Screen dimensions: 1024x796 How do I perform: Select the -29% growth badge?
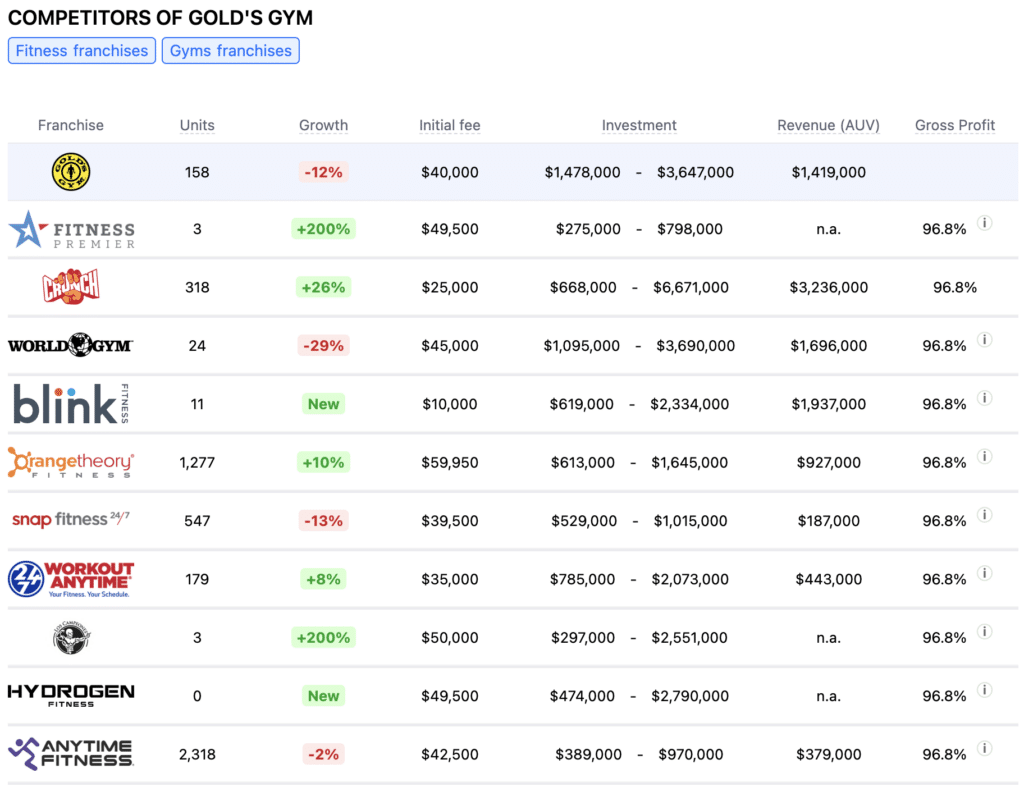click(x=323, y=345)
